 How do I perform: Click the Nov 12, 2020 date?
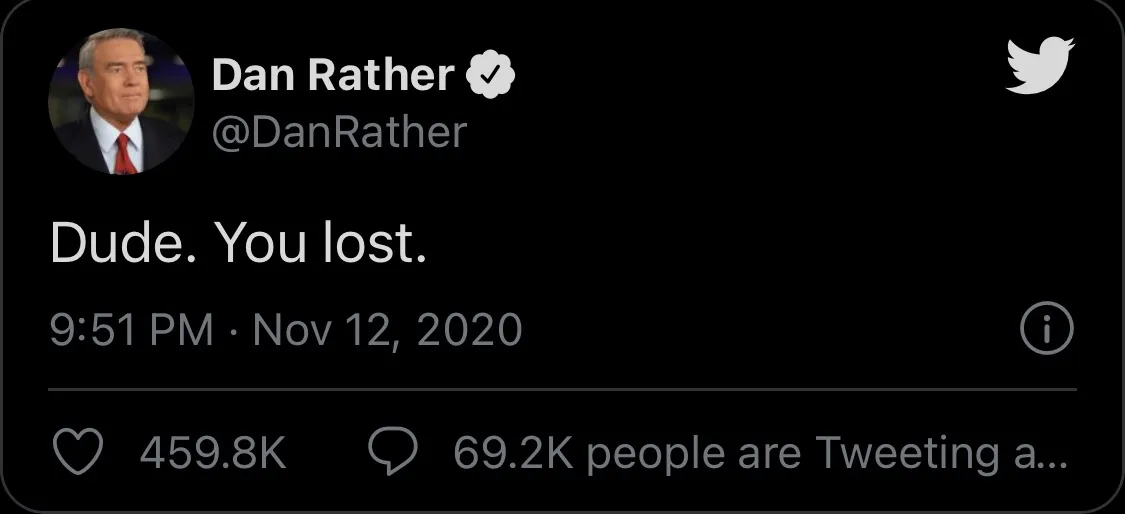pos(387,330)
